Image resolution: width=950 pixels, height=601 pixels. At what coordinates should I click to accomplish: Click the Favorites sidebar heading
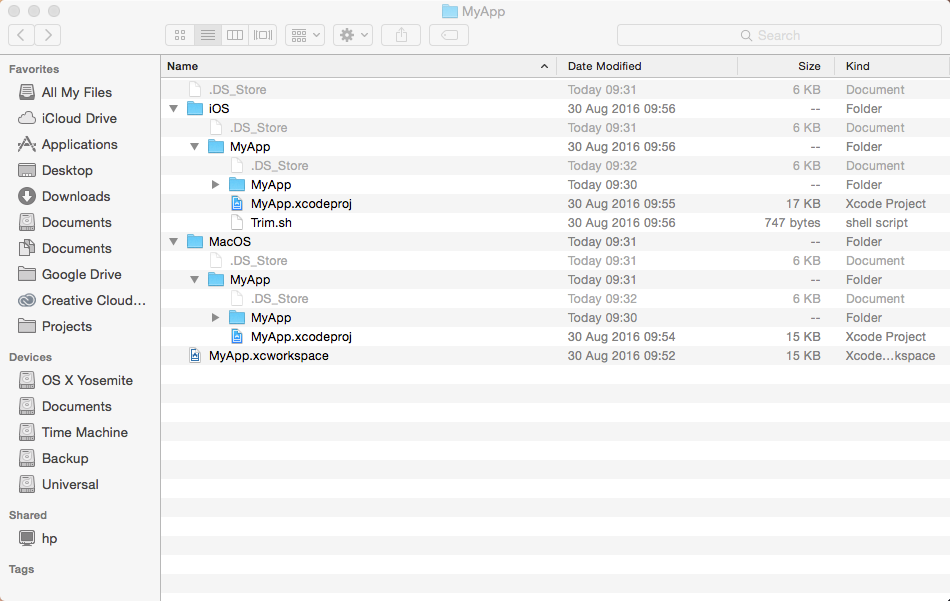pyautogui.click(x=34, y=69)
